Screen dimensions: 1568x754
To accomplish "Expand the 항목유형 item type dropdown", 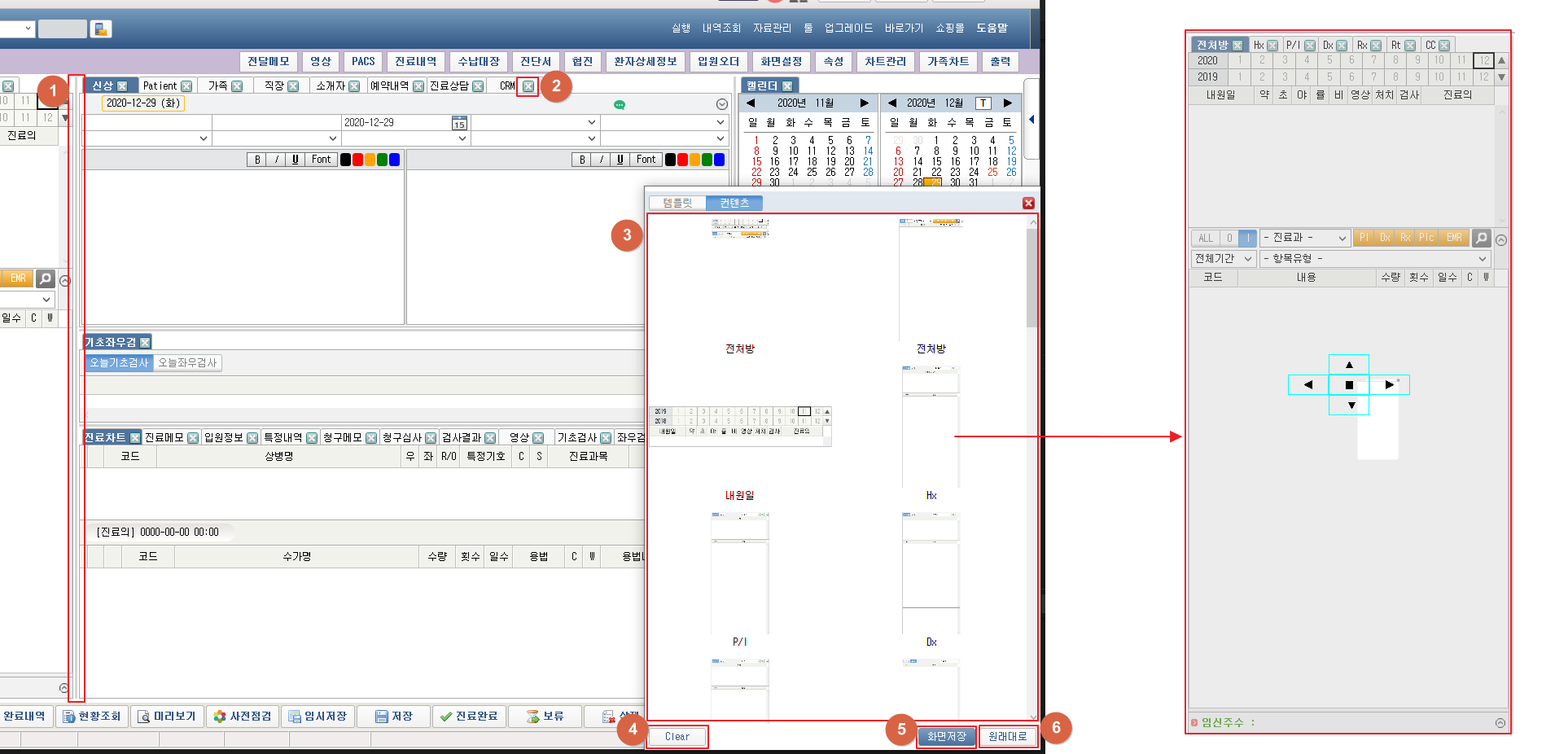I will [x=1374, y=259].
